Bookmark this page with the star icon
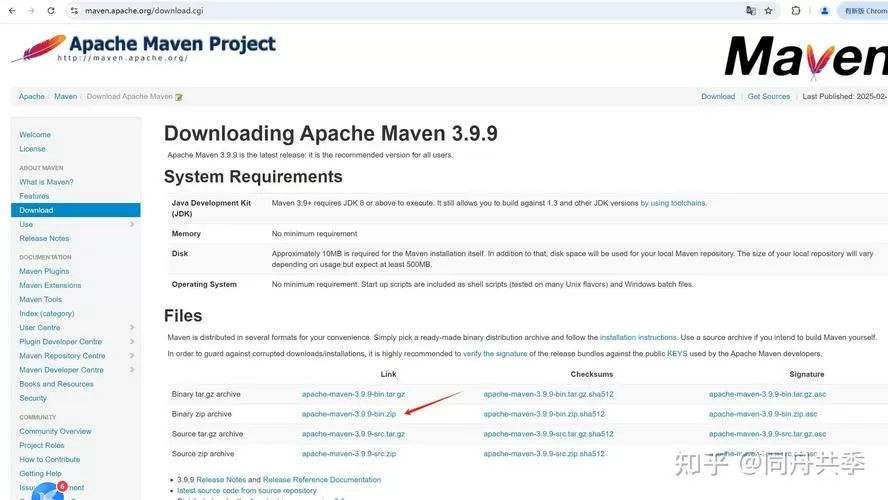 [769, 11]
